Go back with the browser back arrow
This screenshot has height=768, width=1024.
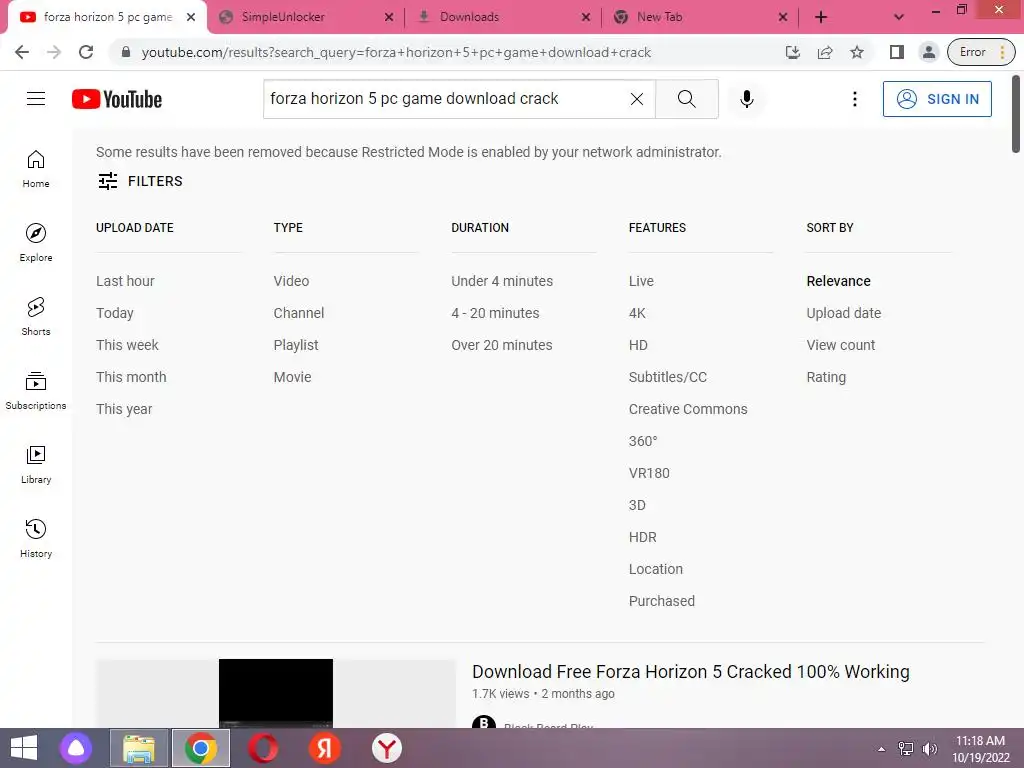click(22, 52)
